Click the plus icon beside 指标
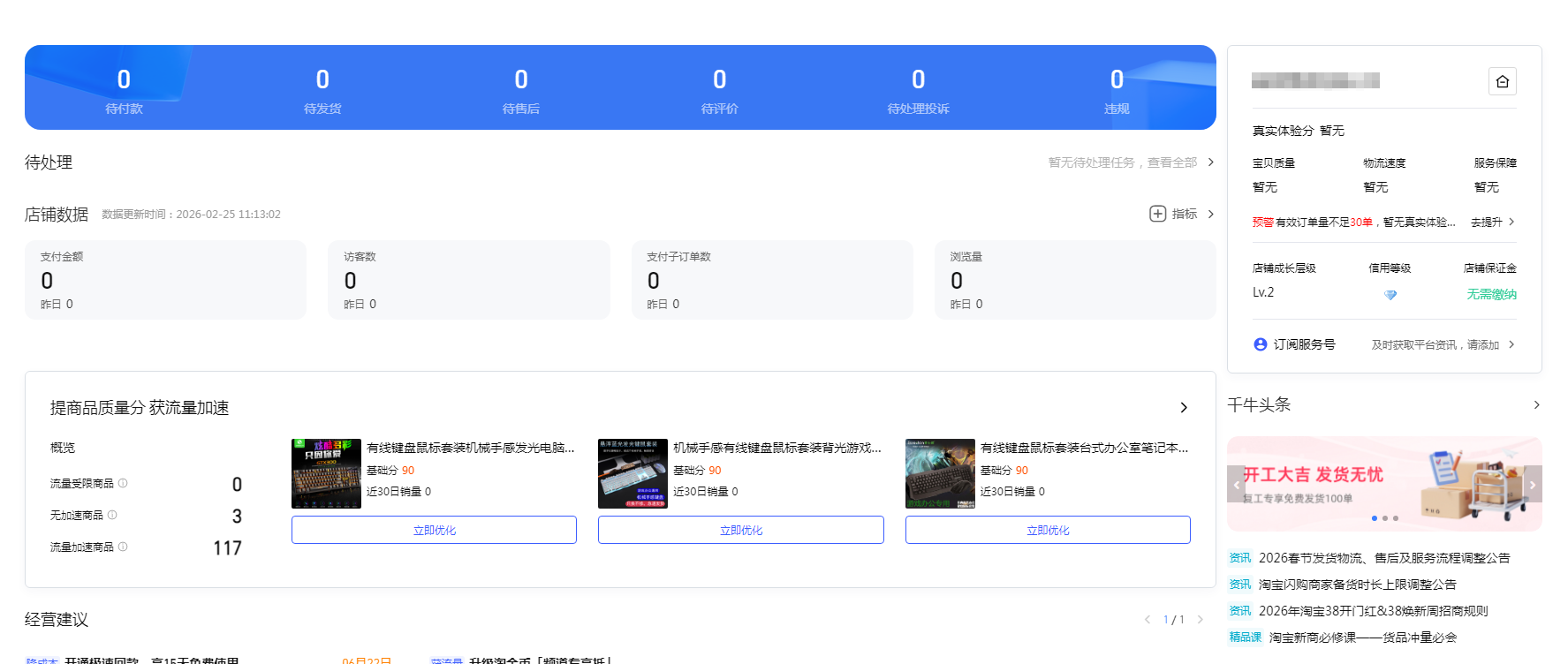Viewport: 1568px width, 664px height. coord(1157,214)
